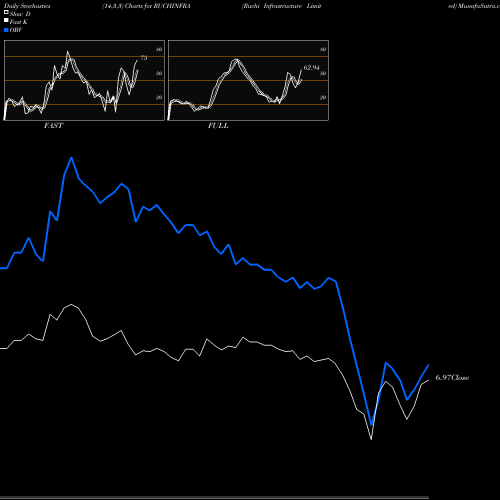Click the lowest trough of white close line
Image resolution: width=500 pixels, height=500 pixels.
[371, 439]
